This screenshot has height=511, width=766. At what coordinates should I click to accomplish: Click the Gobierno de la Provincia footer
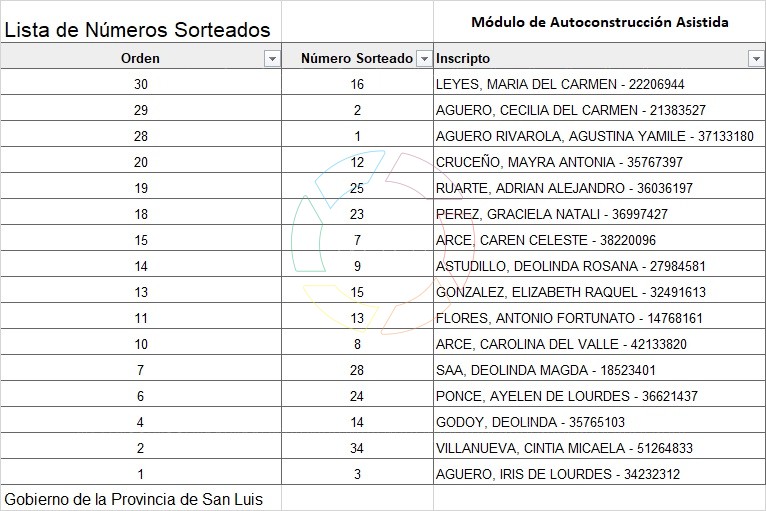(x=134, y=498)
